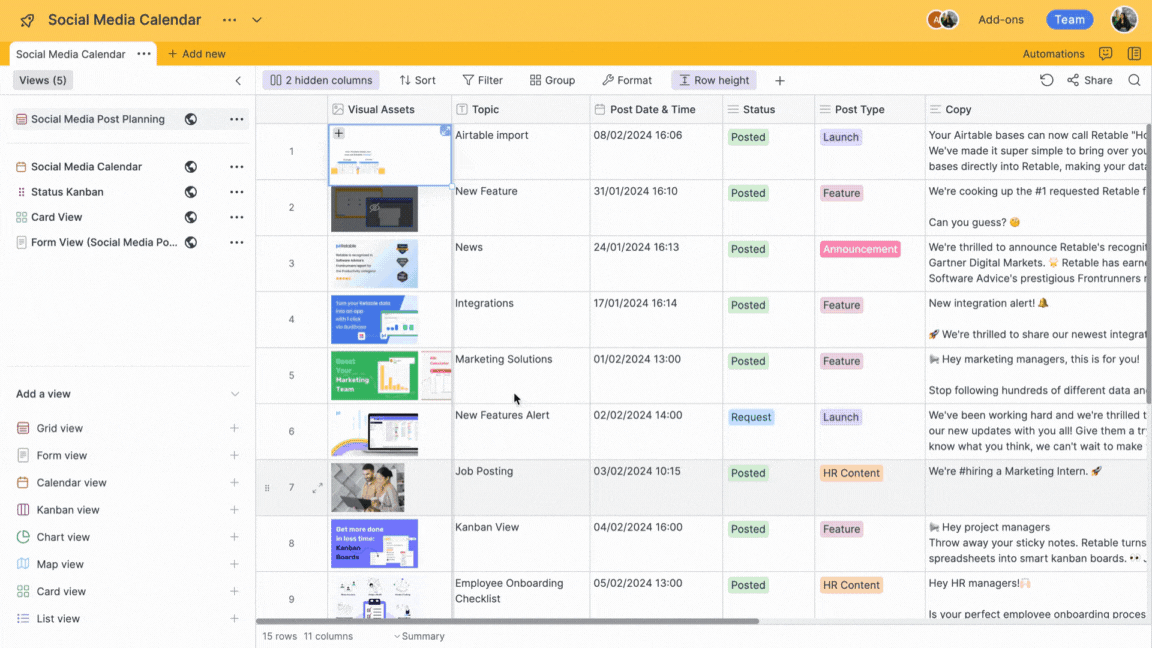The image size is (1152, 648).
Task: Open more options for Status Kanban
Action: coord(237,192)
